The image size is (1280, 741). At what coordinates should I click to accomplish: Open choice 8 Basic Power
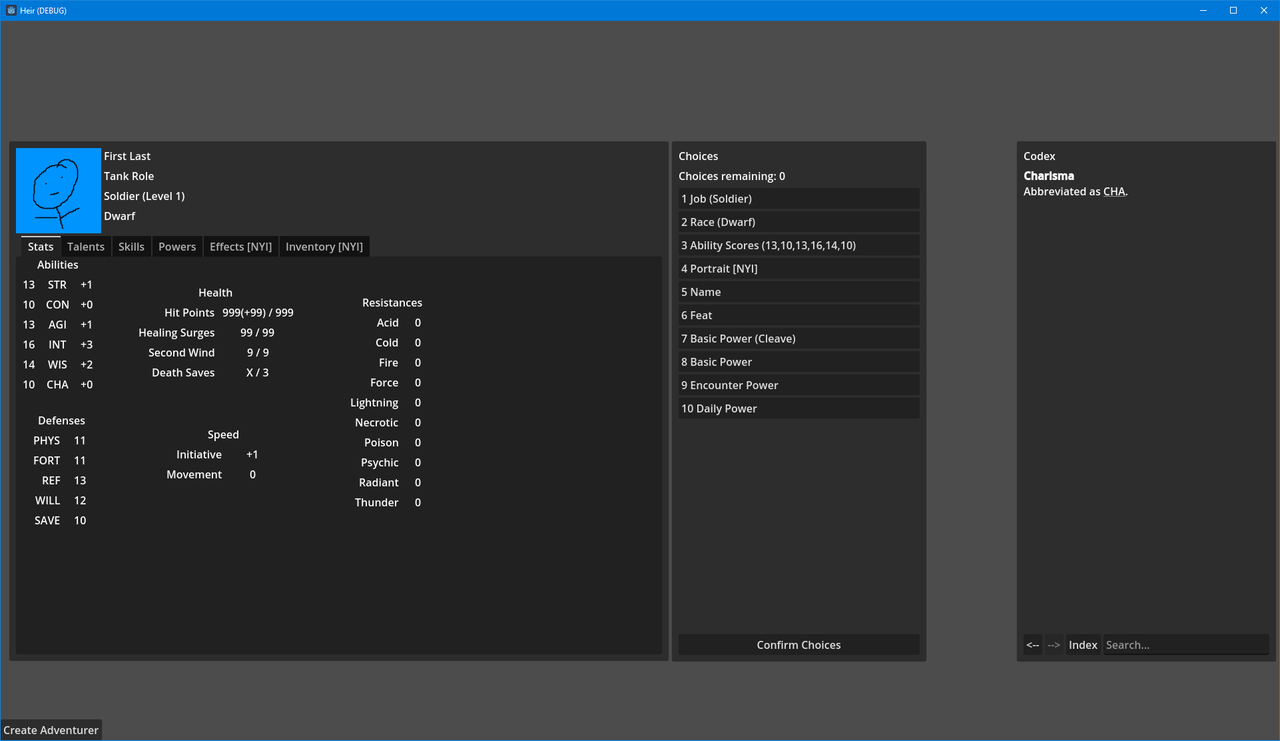click(x=799, y=362)
